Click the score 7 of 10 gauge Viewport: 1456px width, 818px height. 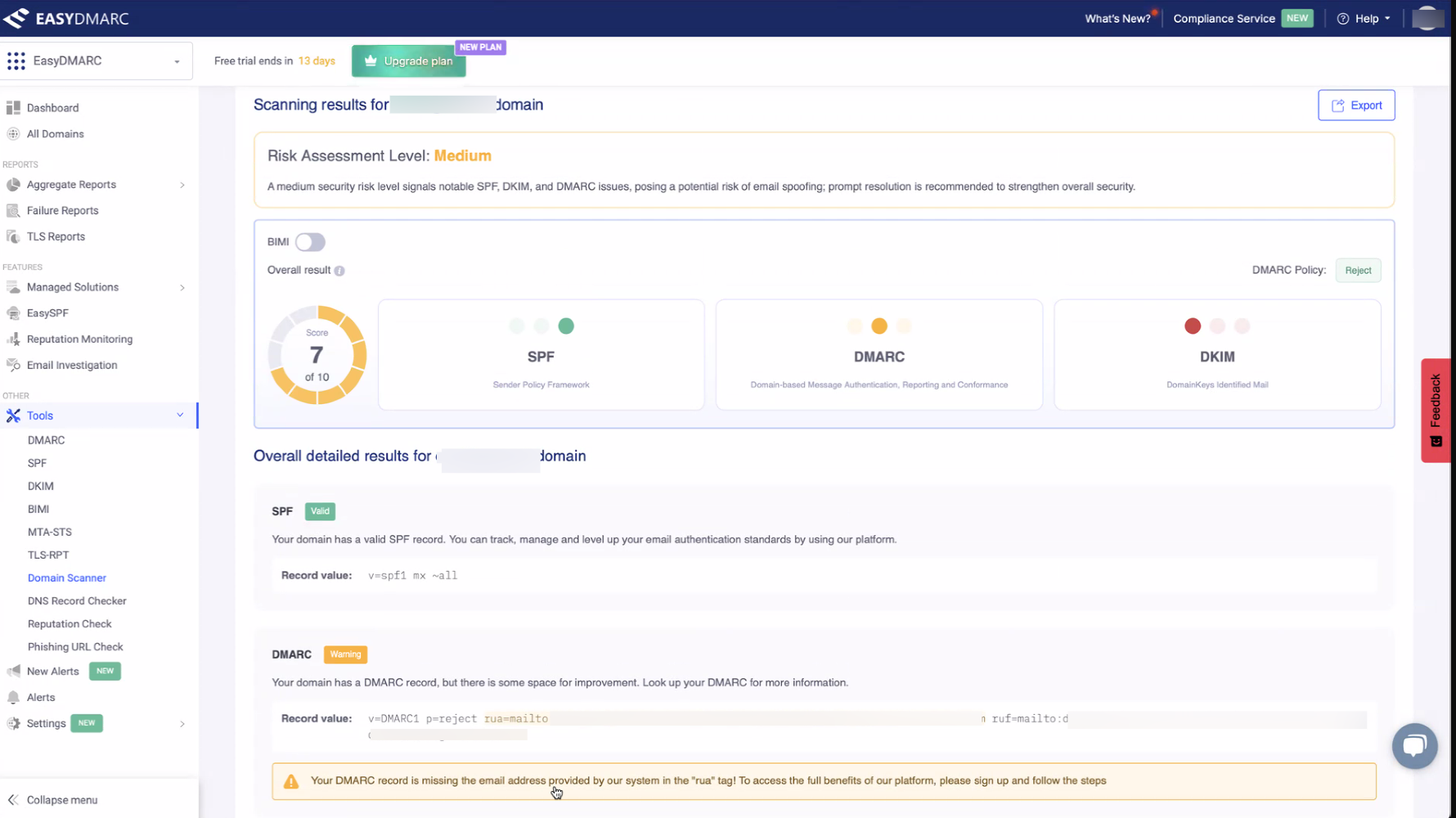click(317, 355)
